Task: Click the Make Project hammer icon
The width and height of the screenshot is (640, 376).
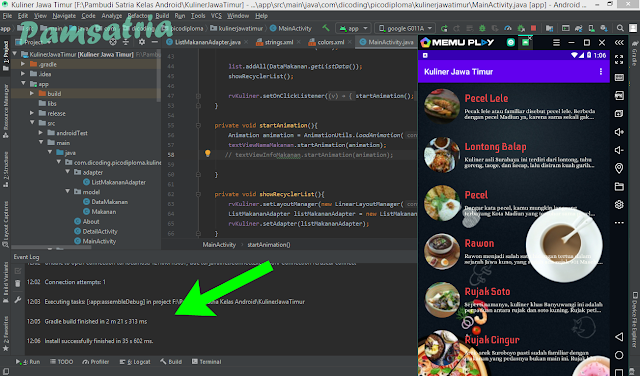Action: pos(325,28)
